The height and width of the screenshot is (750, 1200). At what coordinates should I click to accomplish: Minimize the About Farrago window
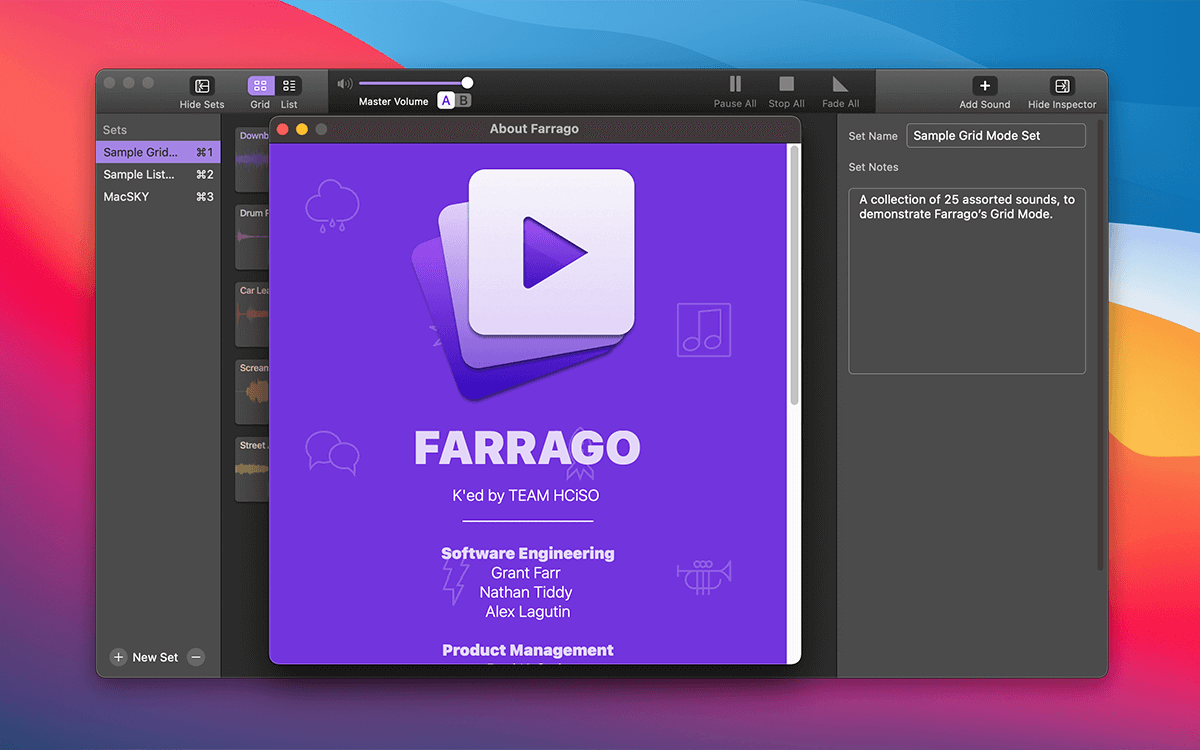point(302,129)
